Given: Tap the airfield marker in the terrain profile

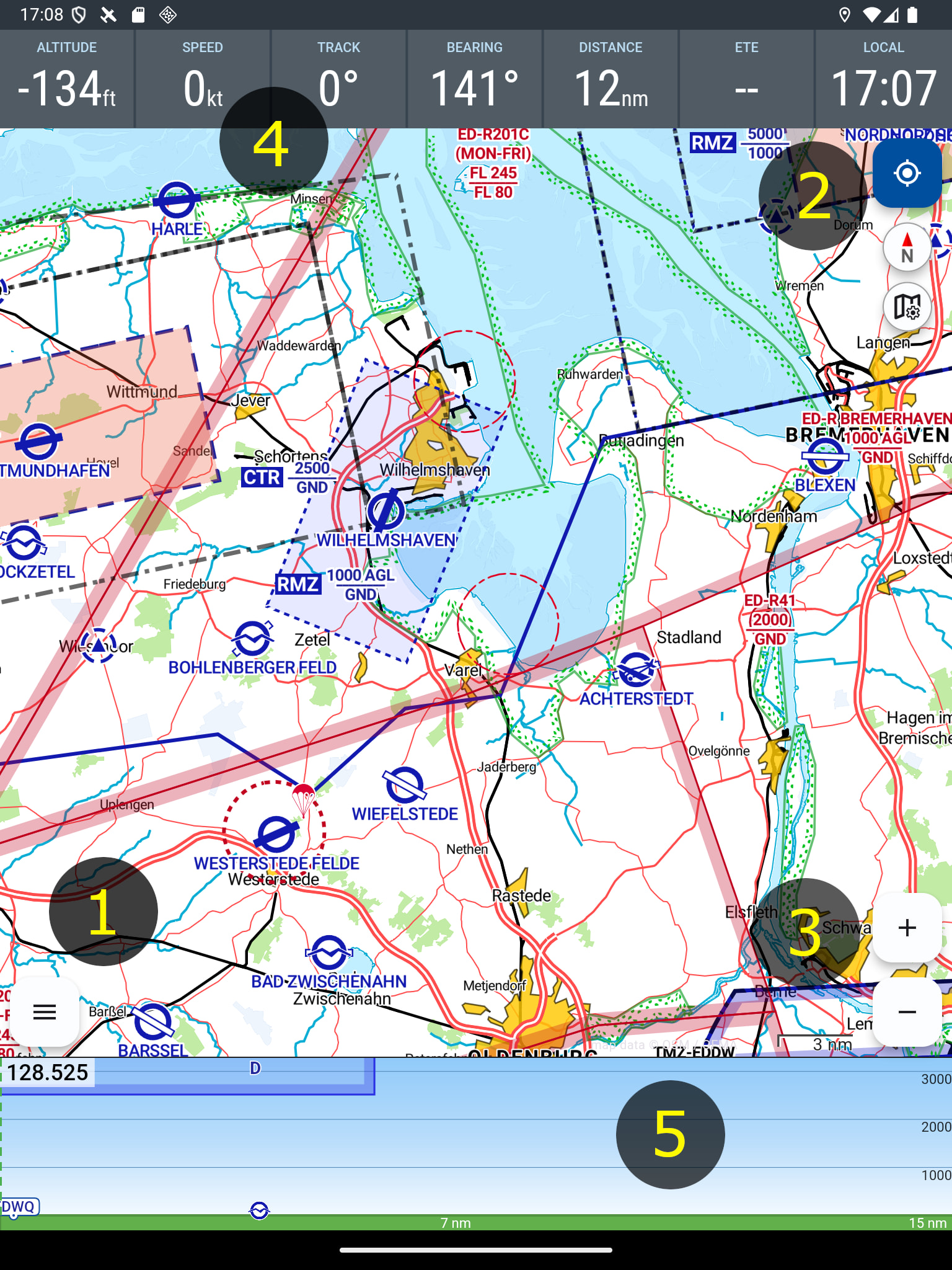Looking at the screenshot, I should pyautogui.click(x=259, y=1210).
